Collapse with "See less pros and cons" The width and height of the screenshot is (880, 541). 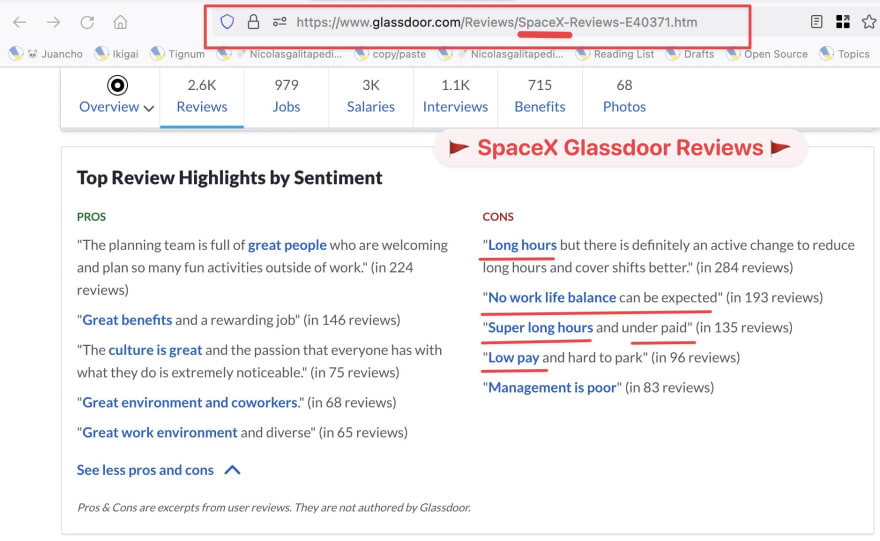159,470
